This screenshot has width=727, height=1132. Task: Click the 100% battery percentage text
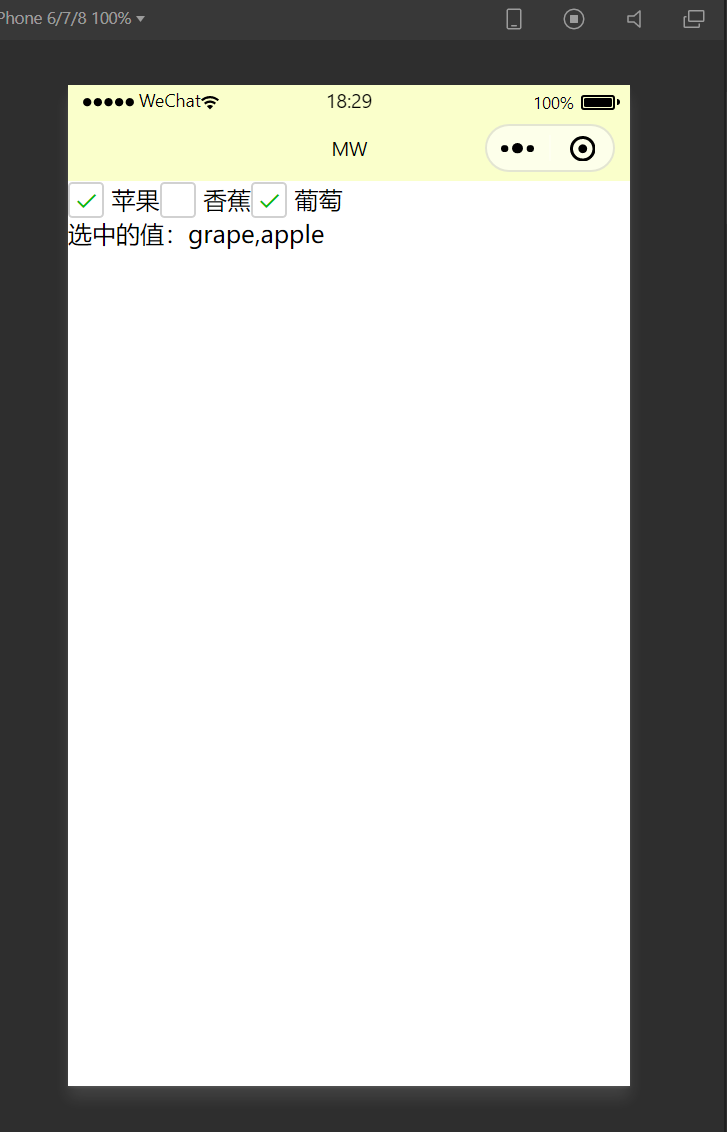tap(554, 103)
